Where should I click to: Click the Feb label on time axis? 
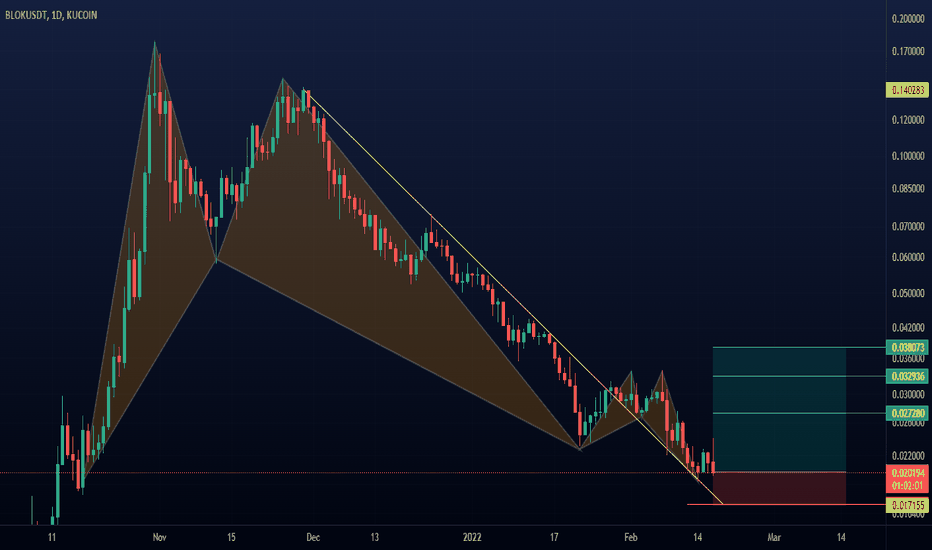[631, 538]
